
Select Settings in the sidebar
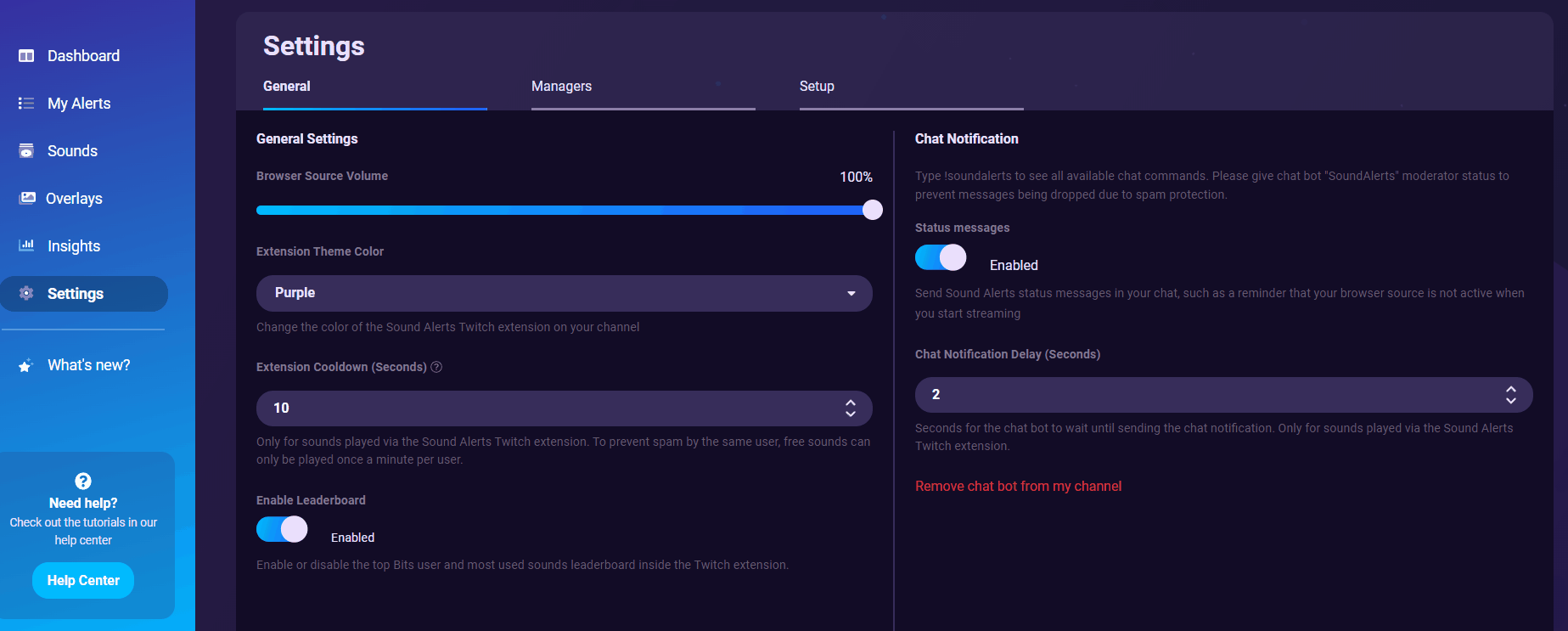tap(84, 294)
